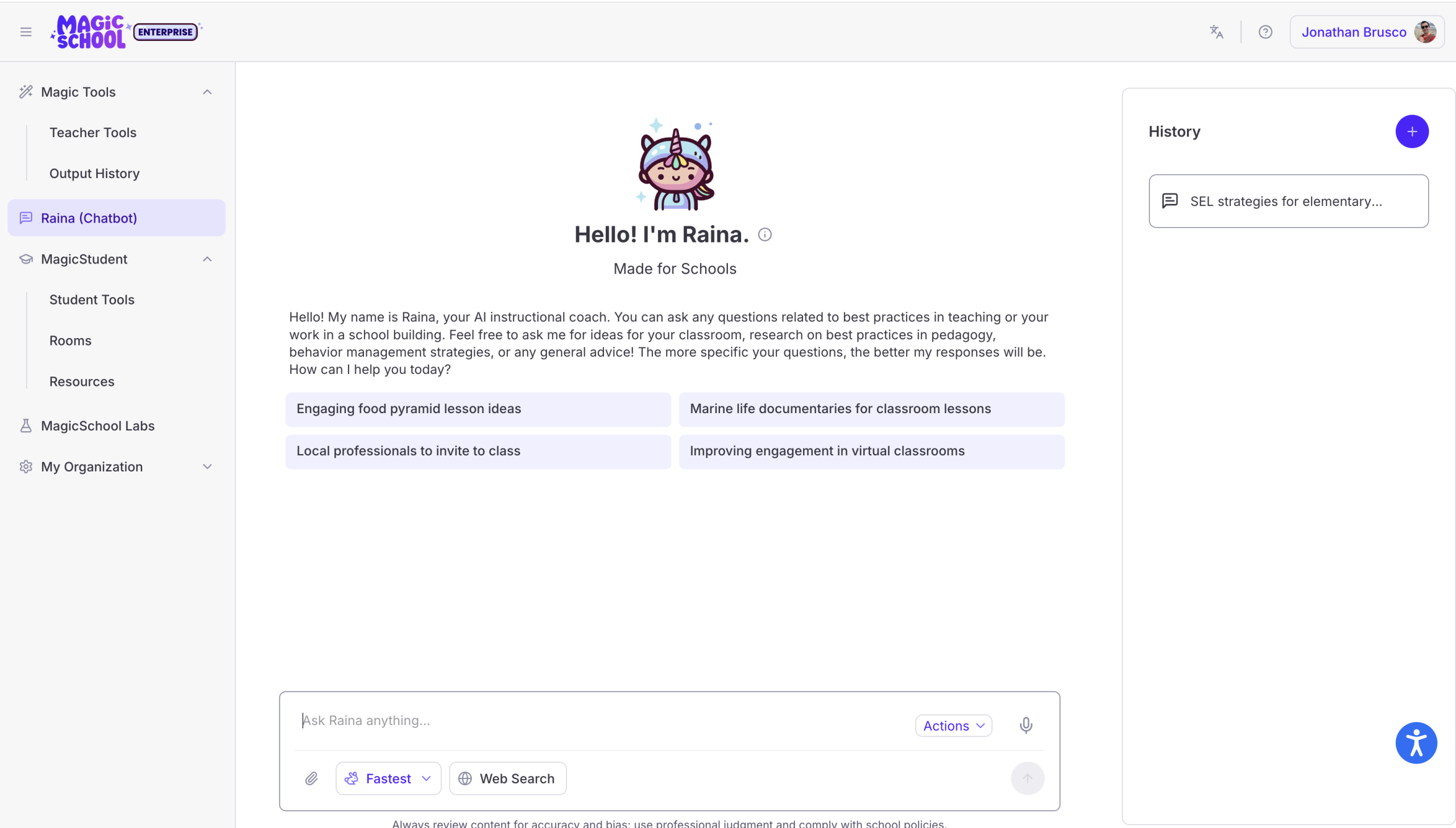The image size is (1456, 828).
Task: Select Raina (Chatbot) in sidebar
Action: (116, 218)
